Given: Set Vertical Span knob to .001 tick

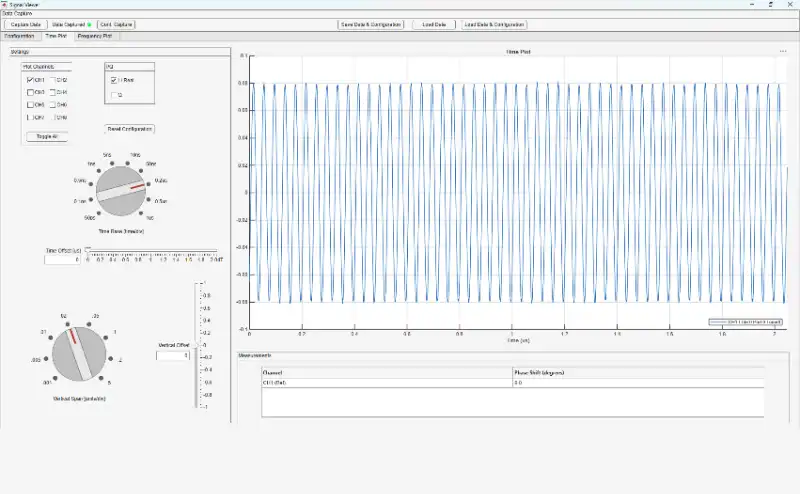Looking at the screenshot, I should pyautogui.click(x=55, y=379).
